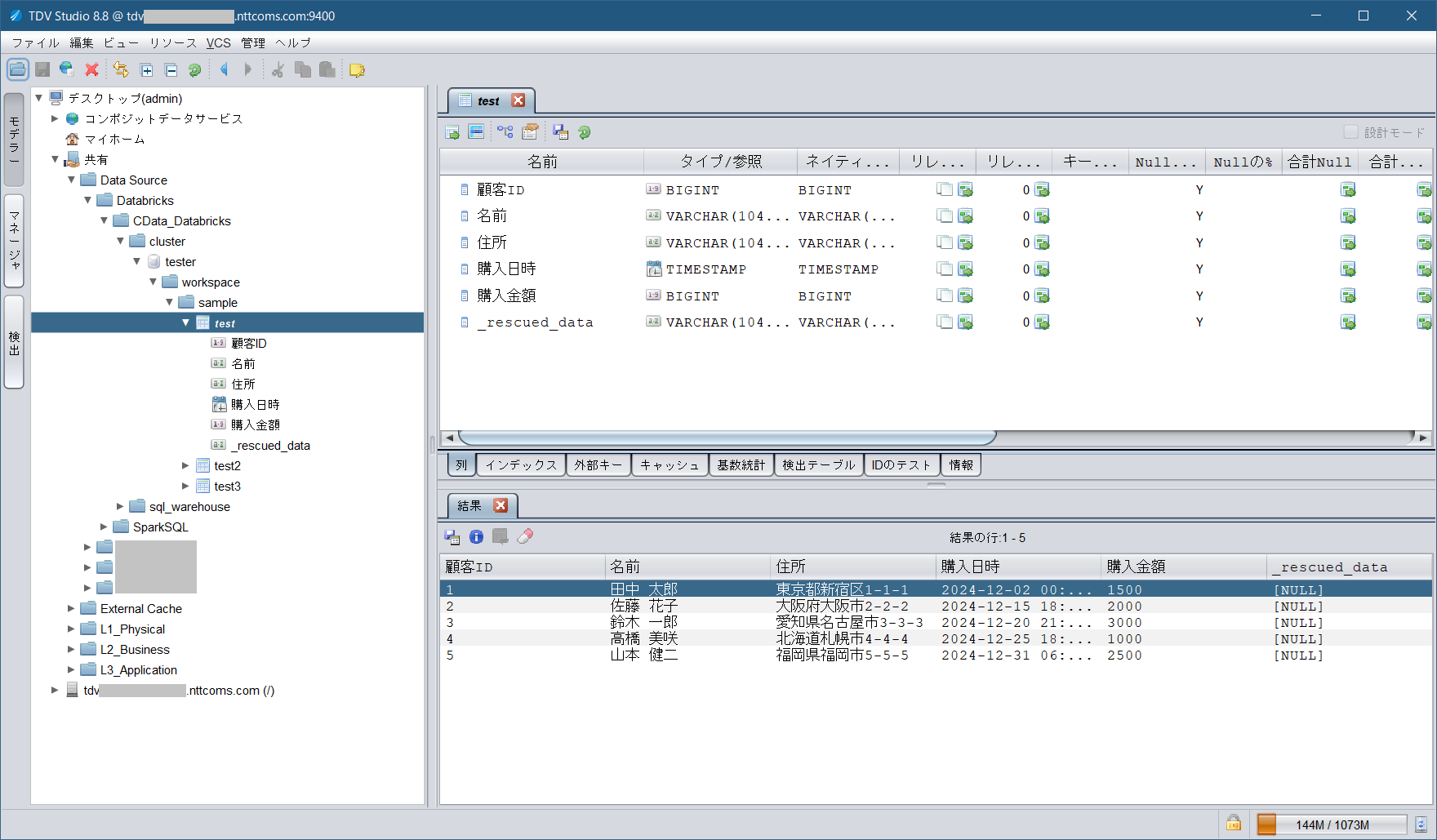Toggle the checkbox in the 購入金額 column row

[x=945, y=296]
